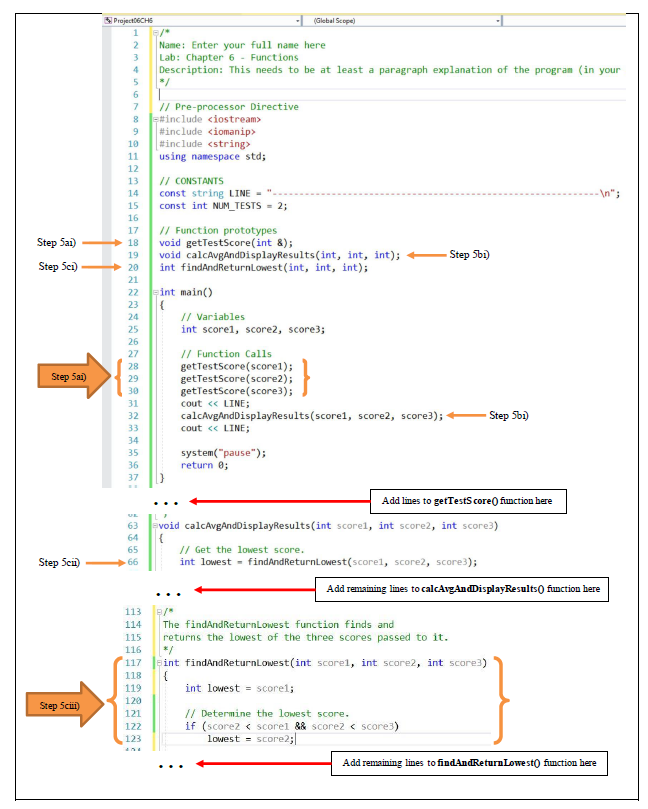The width and height of the screenshot is (648, 809).
Task: Click the 'getTestScore(score3);' call
Action: pos(237,391)
